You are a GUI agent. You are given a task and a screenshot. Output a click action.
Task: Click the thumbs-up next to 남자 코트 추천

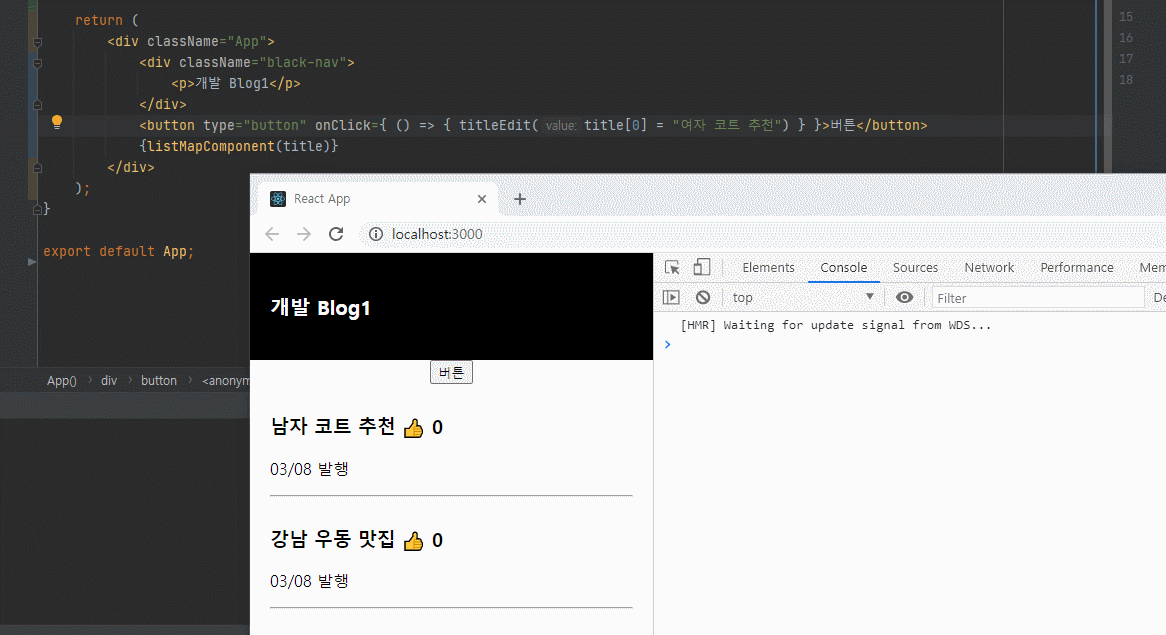tap(413, 428)
